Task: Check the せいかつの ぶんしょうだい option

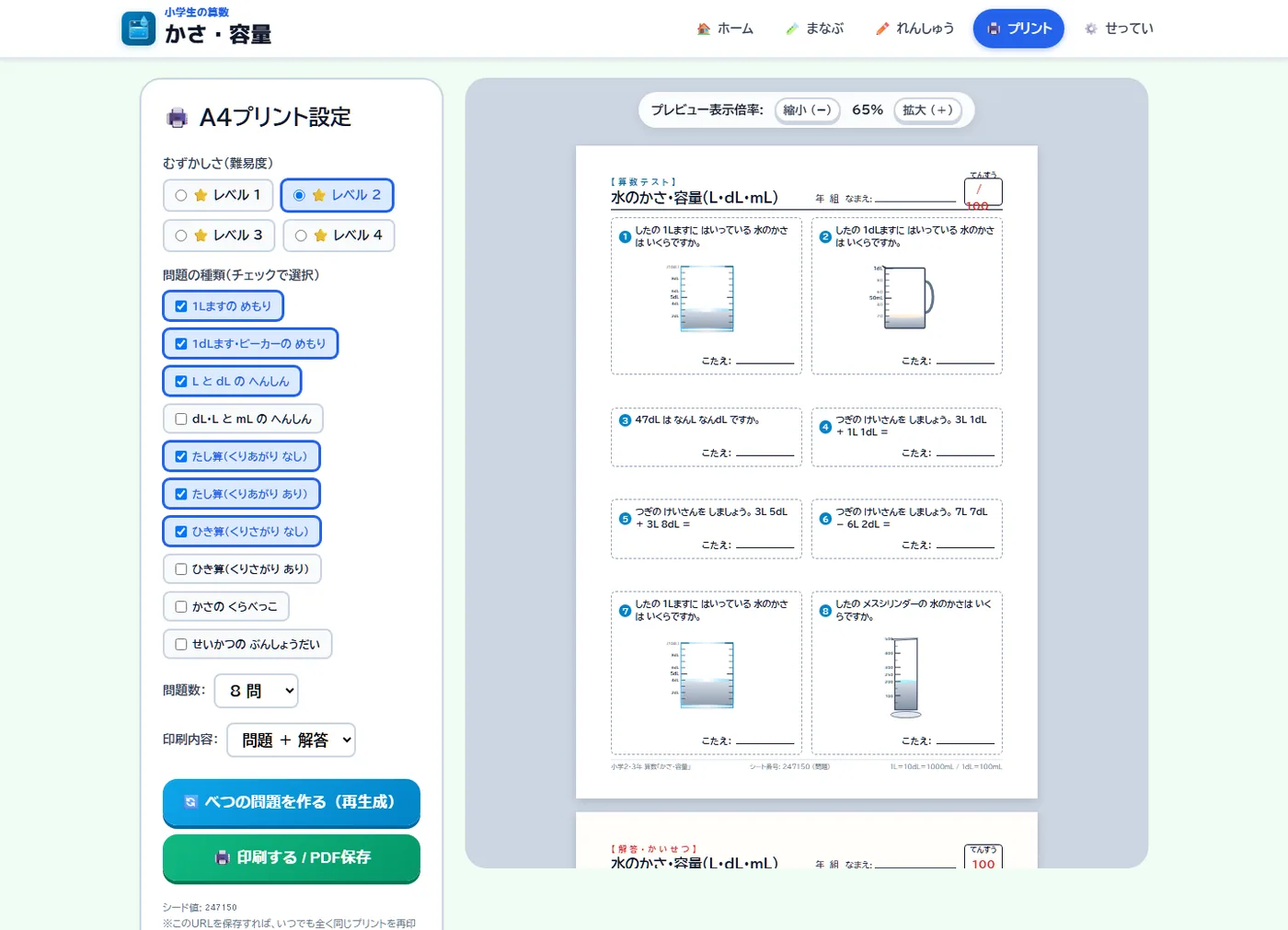Action: pyautogui.click(x=181, y=644)
